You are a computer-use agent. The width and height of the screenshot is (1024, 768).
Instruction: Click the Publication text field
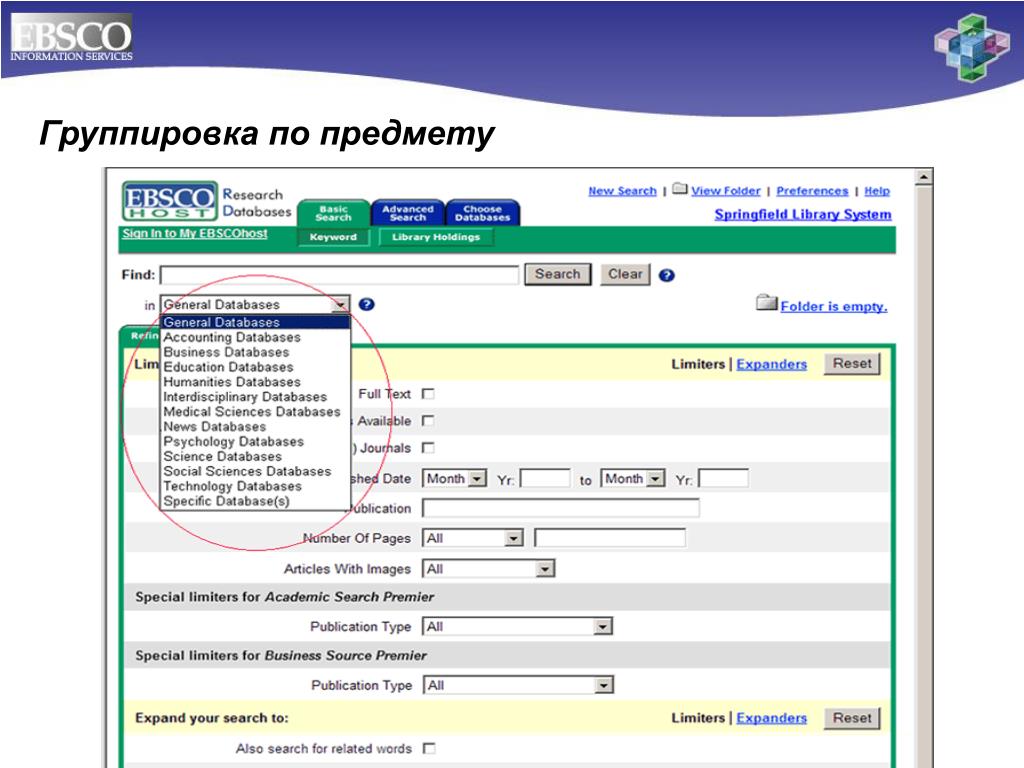[560, 508]
